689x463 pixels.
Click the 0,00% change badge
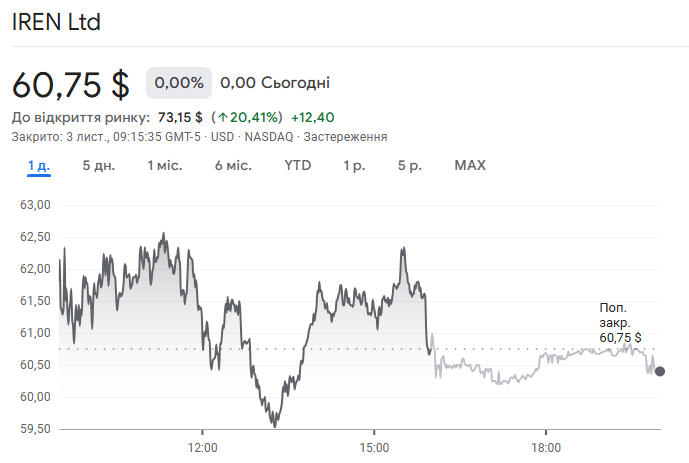(x=180, y=82)
